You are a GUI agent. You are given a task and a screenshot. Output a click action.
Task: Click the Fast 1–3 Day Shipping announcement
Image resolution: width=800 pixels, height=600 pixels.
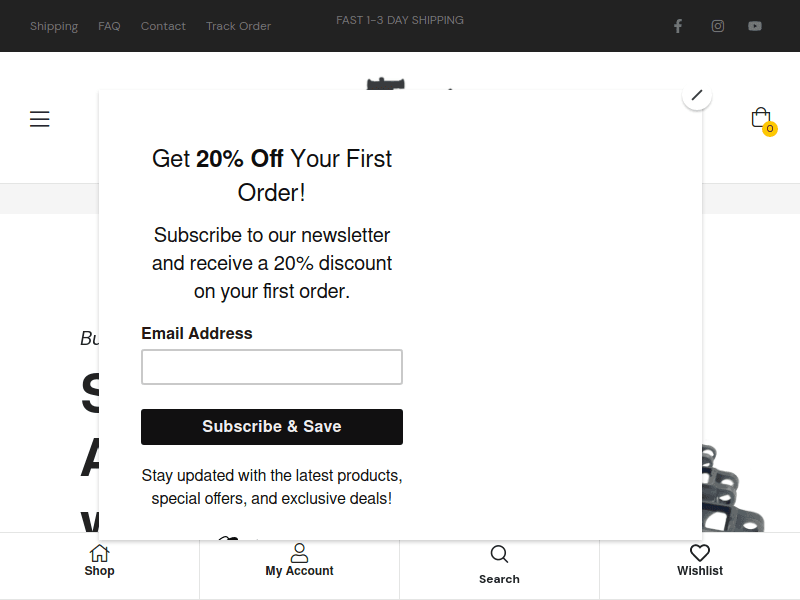pyautogui.click(x=400, y=20)
